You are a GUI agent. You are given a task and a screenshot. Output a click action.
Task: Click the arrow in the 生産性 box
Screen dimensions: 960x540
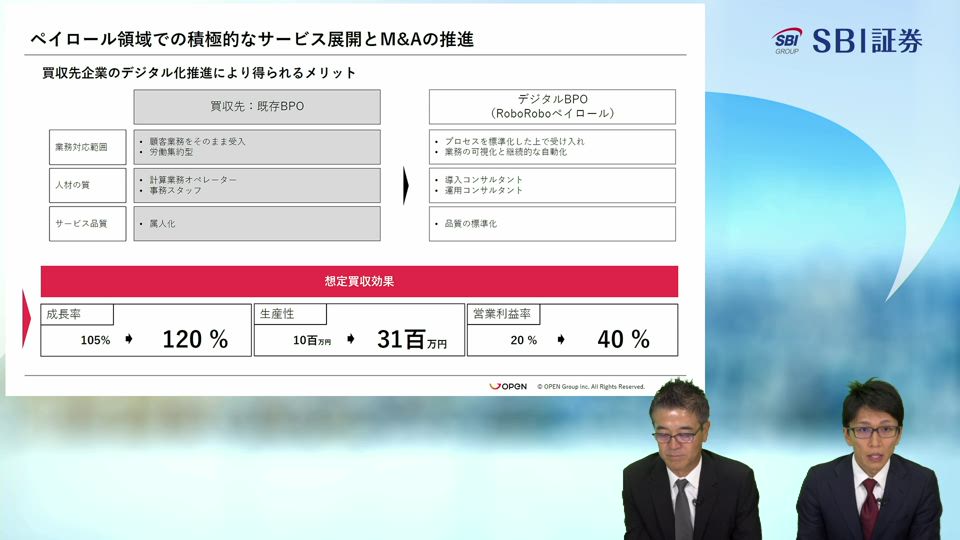[x=351, y=340]
